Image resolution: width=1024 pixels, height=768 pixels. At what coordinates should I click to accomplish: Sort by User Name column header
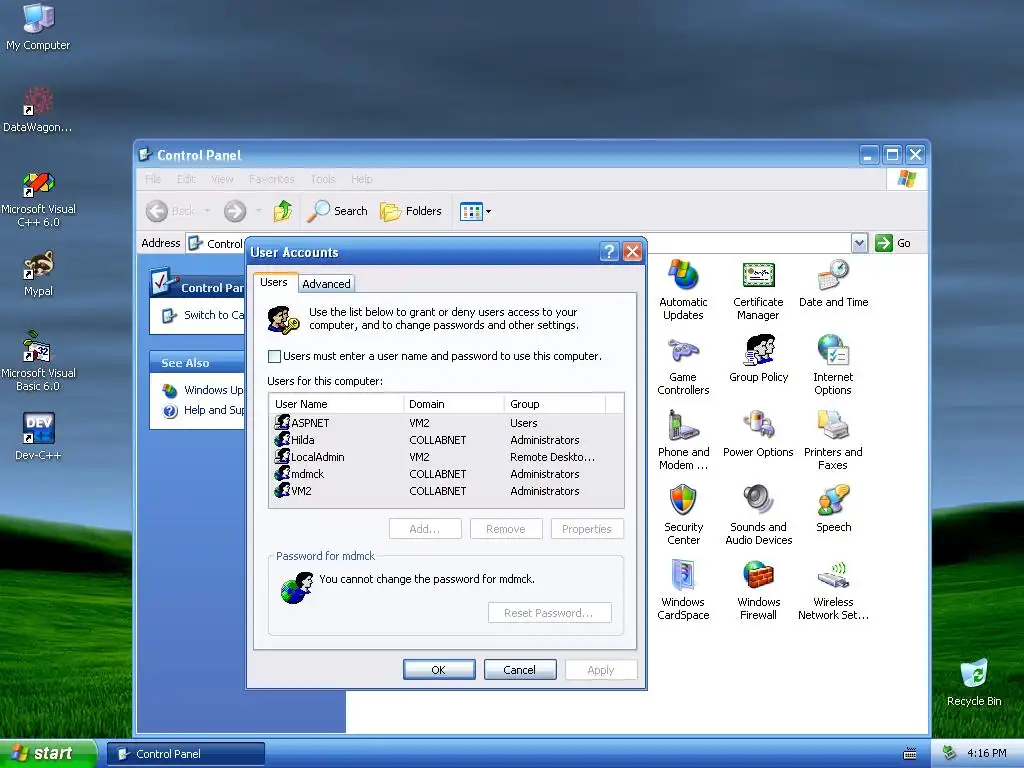click(336, 404)
